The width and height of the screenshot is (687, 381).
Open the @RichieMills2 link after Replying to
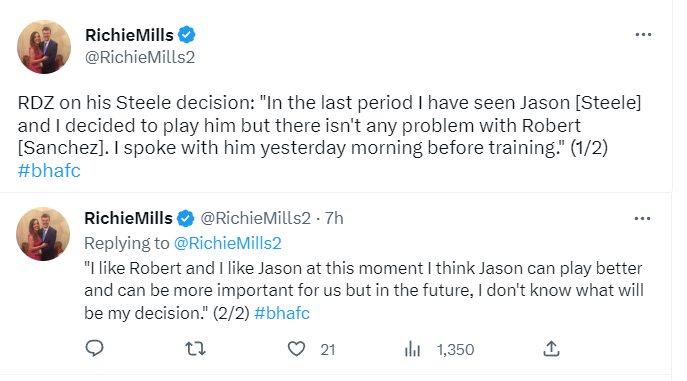(227, 243)
